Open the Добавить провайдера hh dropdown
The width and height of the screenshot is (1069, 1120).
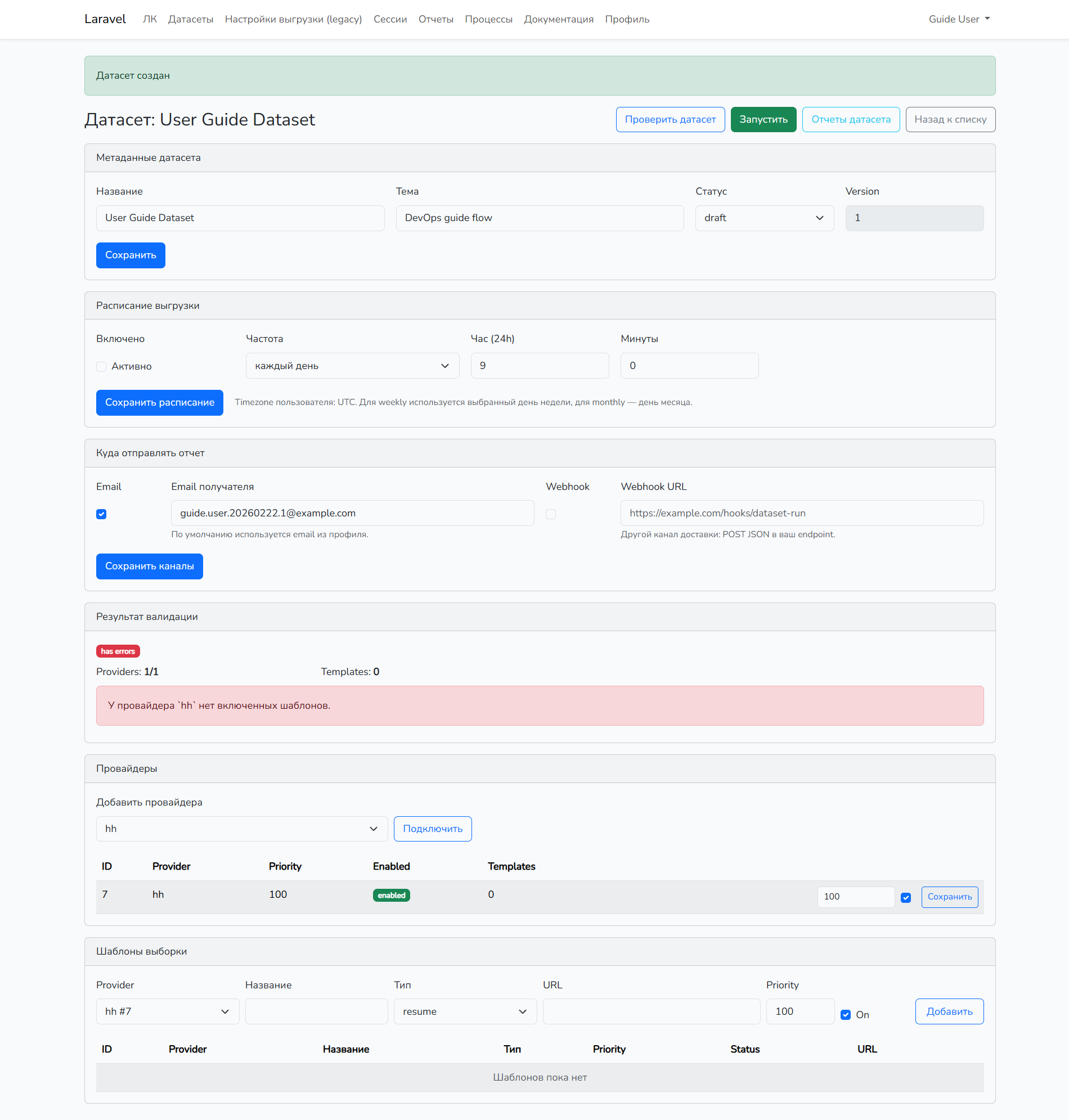click(x=241, y=828)
